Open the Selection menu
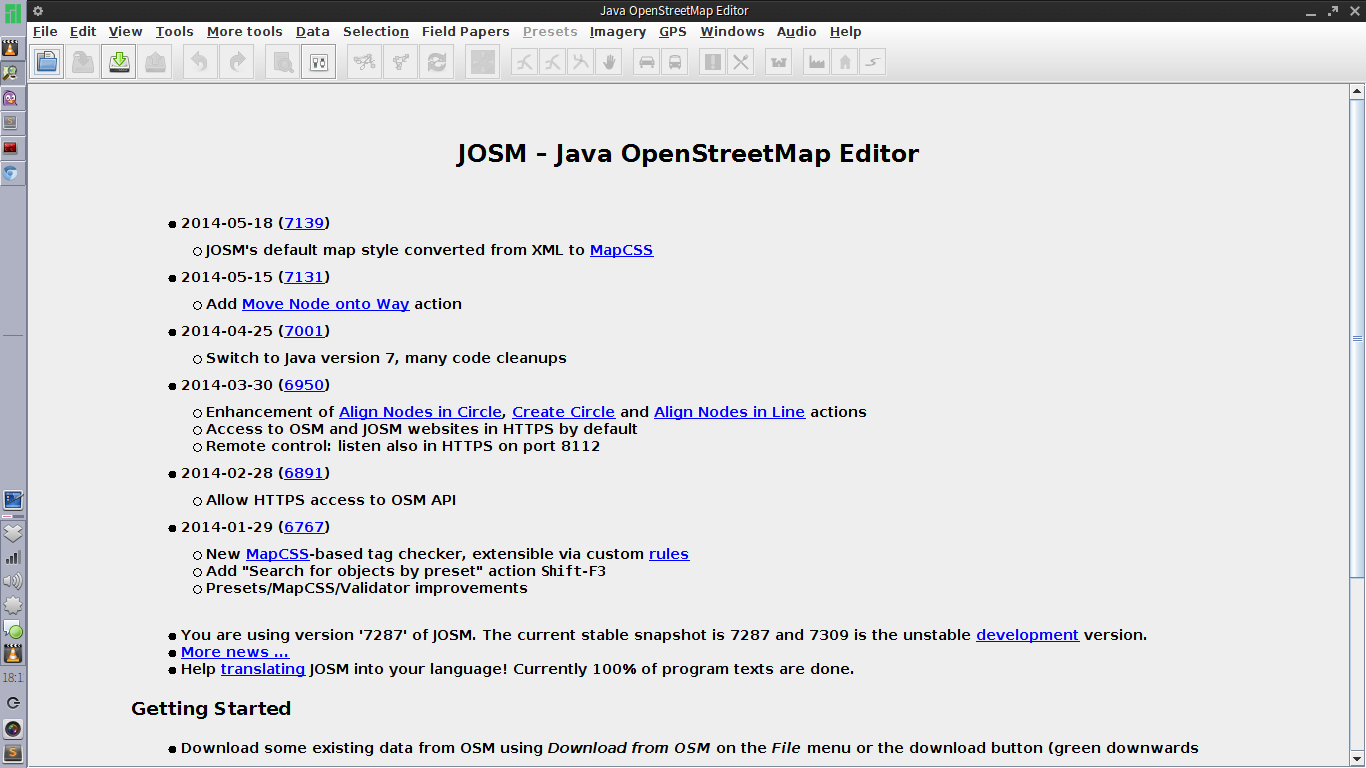The width and height of the screenshot is (1366, 768). pos(376,32)
